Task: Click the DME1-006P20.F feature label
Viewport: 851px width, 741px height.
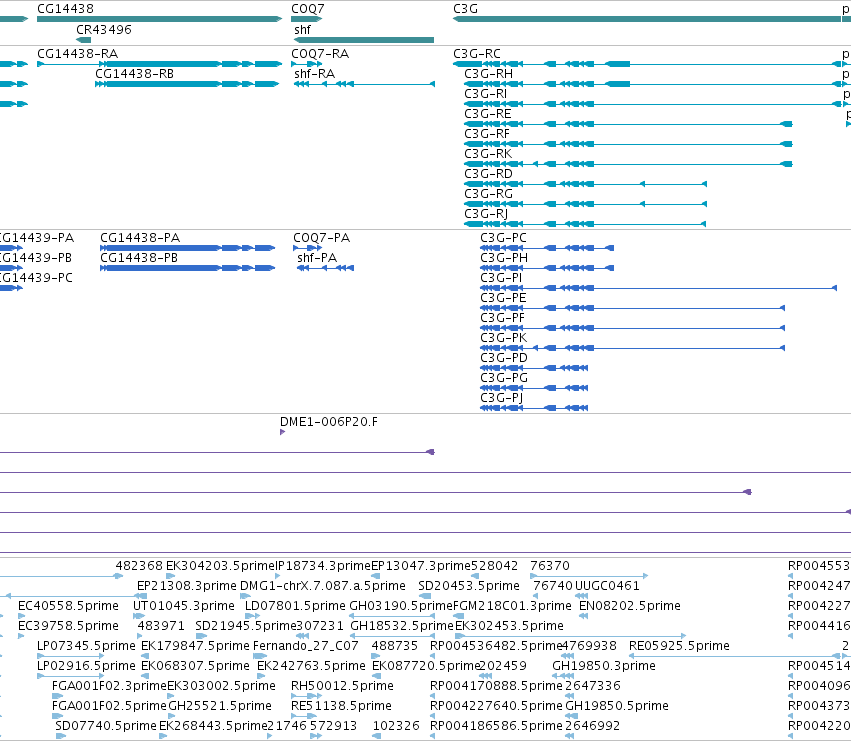Action: [x=328, y=422]
